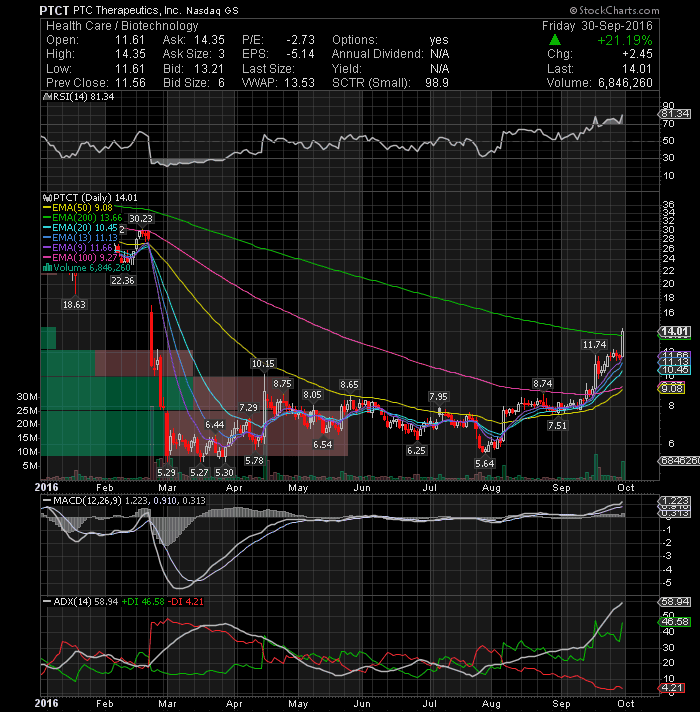Screen dimensions: 700x712
Task: Click the 11.74 price annotation
Action: click(x=595, y=345)
